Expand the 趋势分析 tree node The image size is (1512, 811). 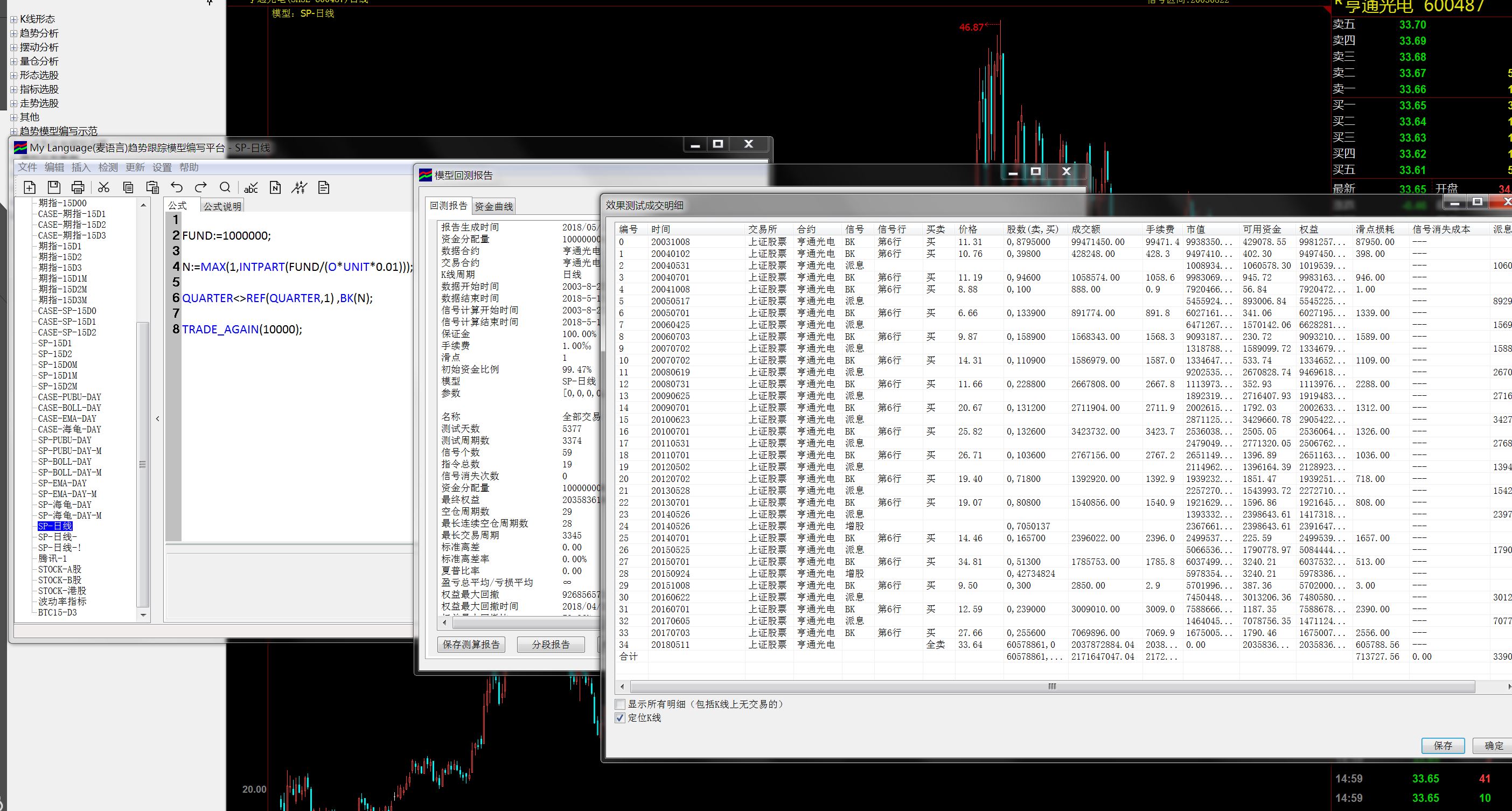(13, 33)
